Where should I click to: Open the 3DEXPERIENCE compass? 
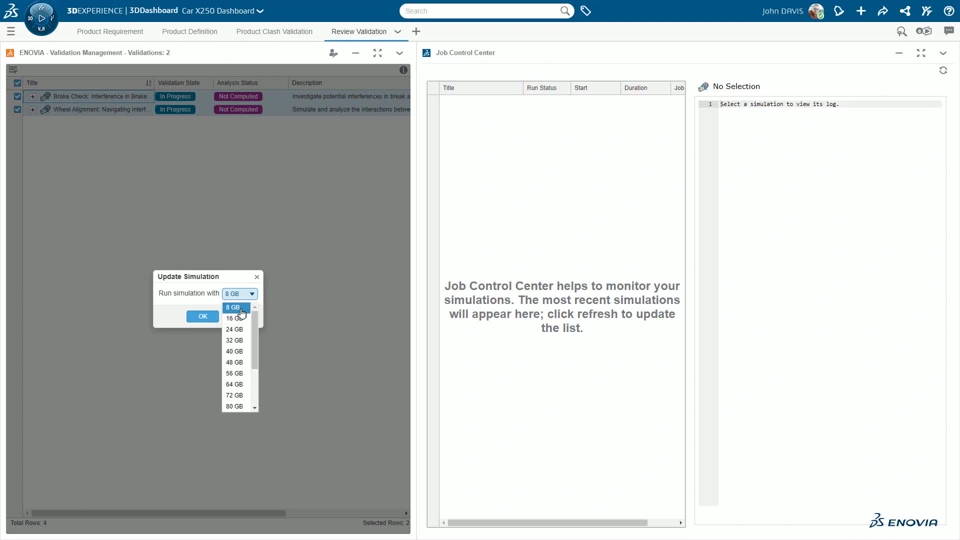pyautogui.click(x=41, y=18)
